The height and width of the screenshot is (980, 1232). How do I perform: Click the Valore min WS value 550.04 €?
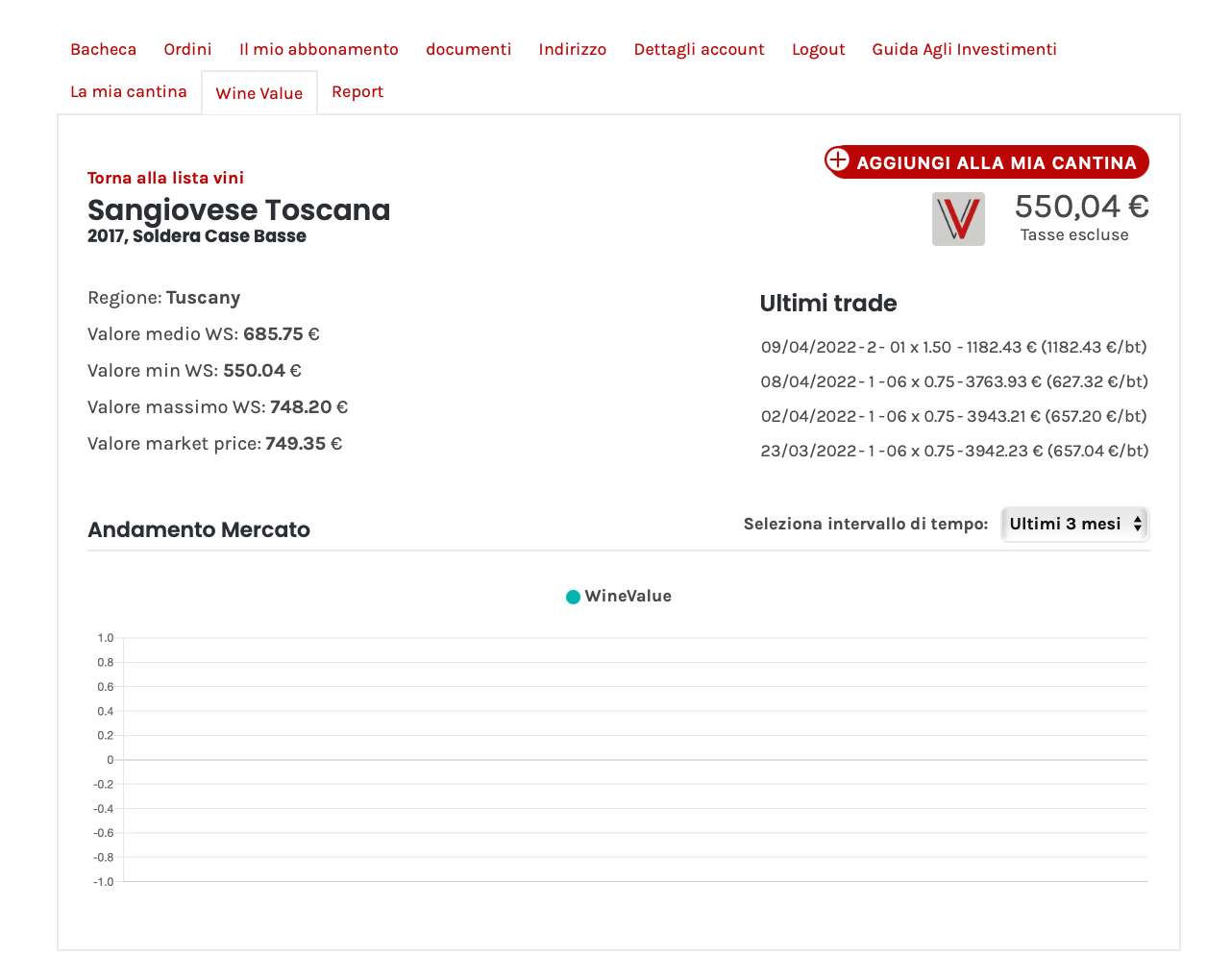tap(262, 371)
